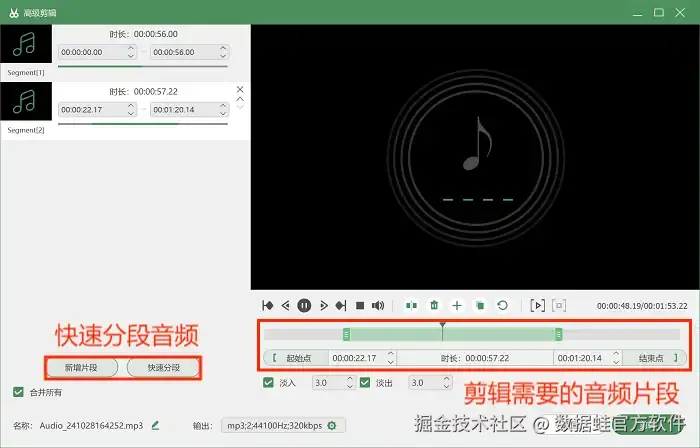Copy the segment with green duplicate icon
The image size is (700, 448).
click(480, 306)
